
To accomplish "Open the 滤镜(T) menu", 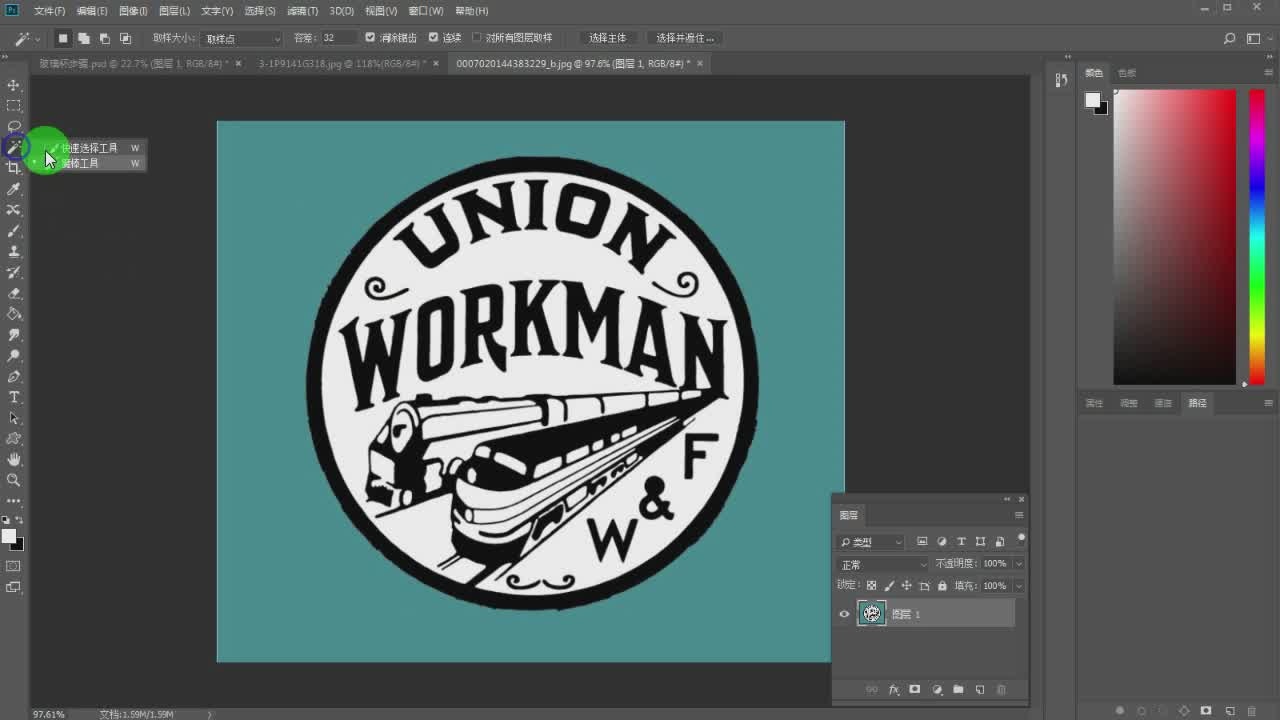I will (x=302, y=11).
